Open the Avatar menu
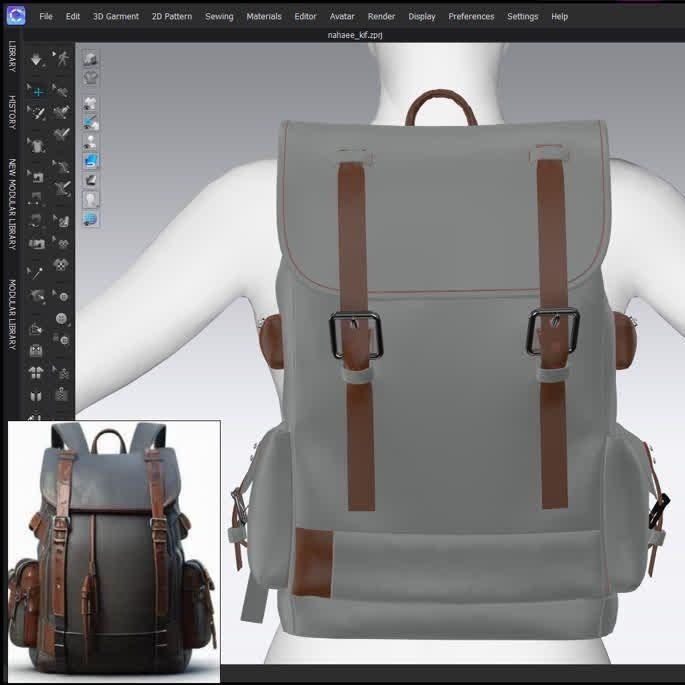 pyautogui.click(x=342, y=16)
